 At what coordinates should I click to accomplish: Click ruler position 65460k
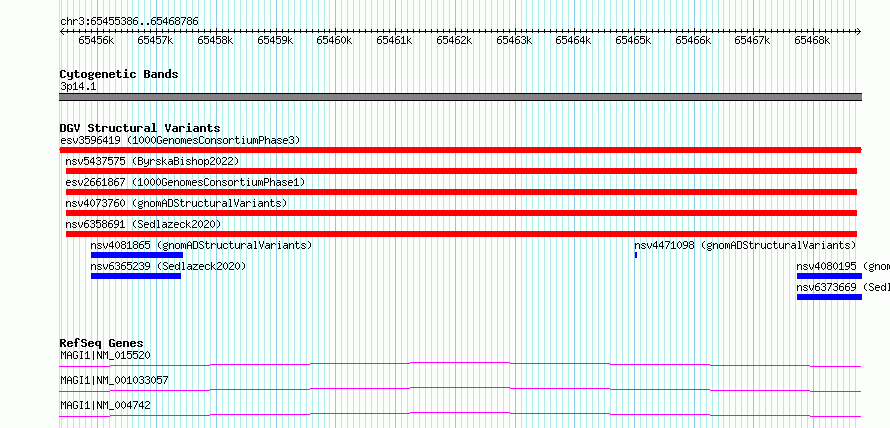pyautogui.click(x=335, y=40)
